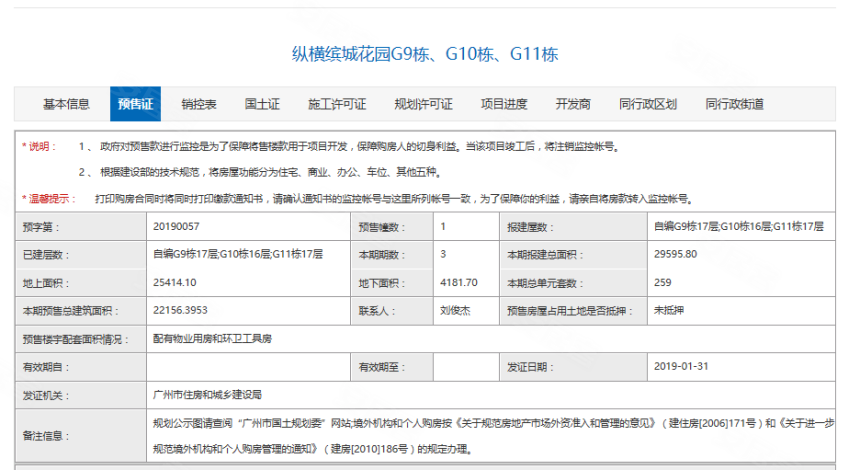Viewport: 860px width, 470px height.
Task: Click the 纵横缤城花园G9栋 page title
Action: click(x=424, y=54)
